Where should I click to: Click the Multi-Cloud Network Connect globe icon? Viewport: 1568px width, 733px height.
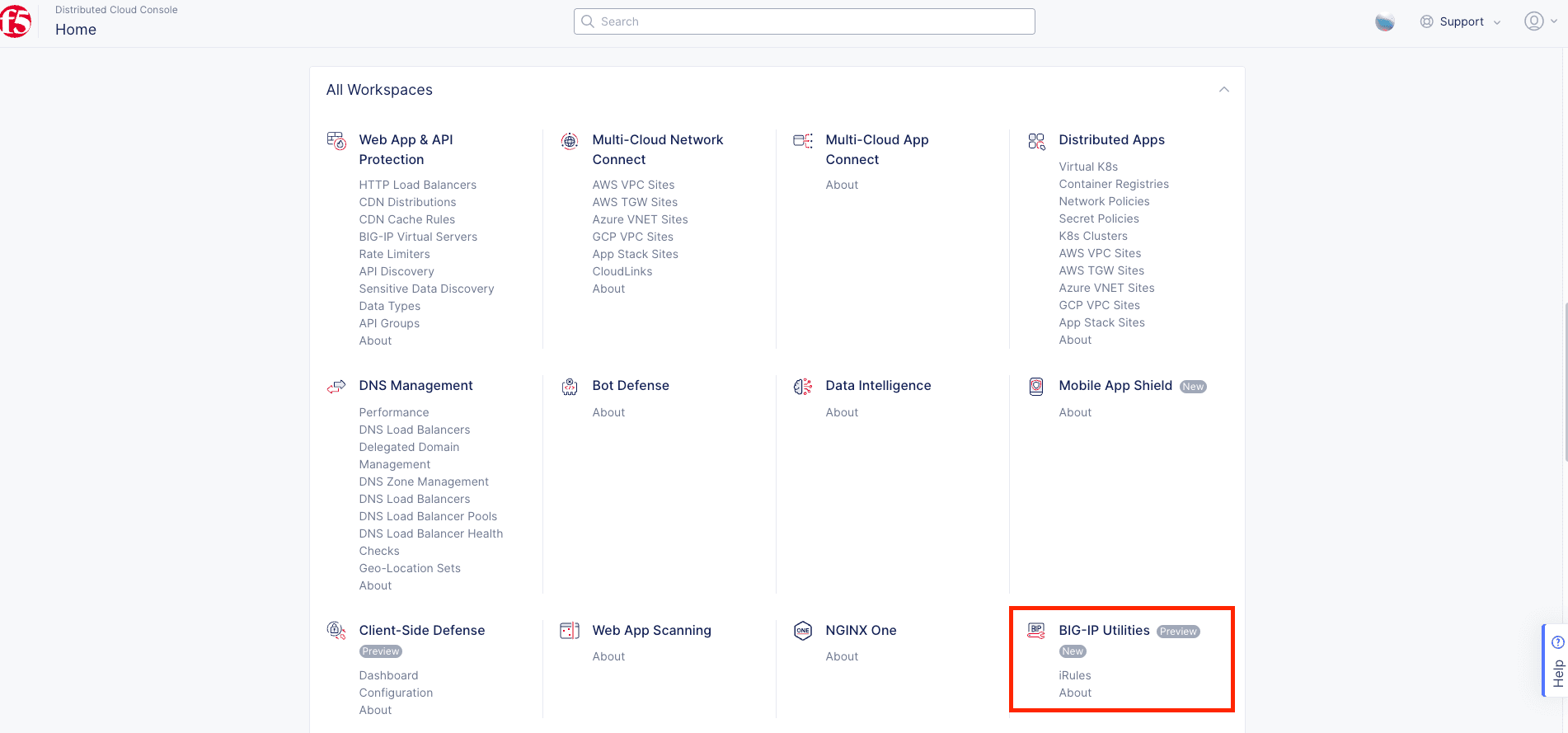pos(570,141)
